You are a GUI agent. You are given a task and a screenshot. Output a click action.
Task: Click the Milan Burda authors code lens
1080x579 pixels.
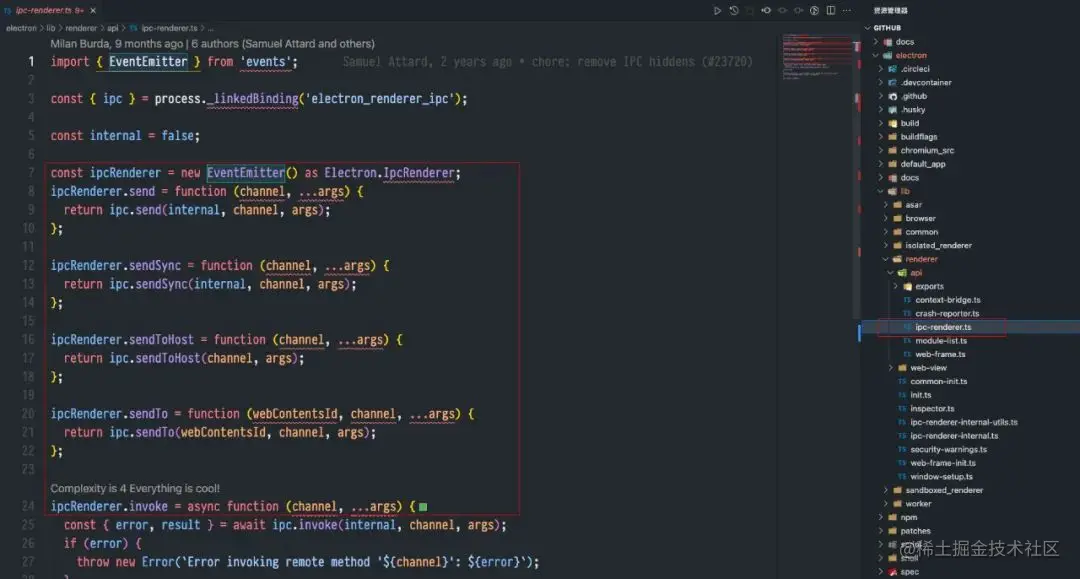pyautogui.click(x=212, y=44)
